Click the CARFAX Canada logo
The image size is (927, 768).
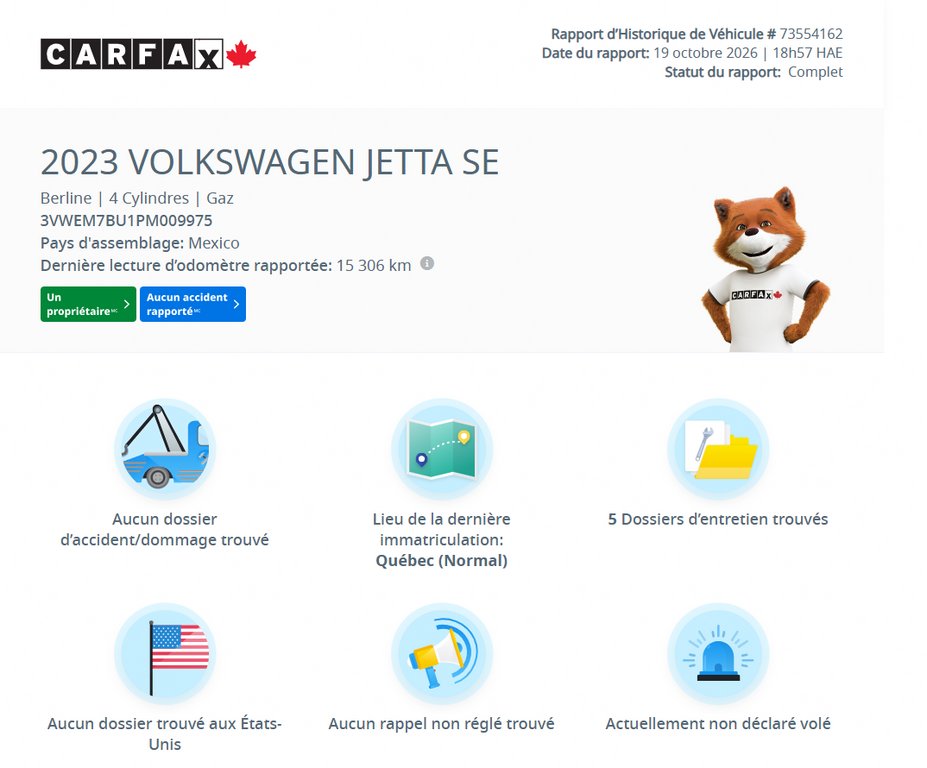[148, 54]
